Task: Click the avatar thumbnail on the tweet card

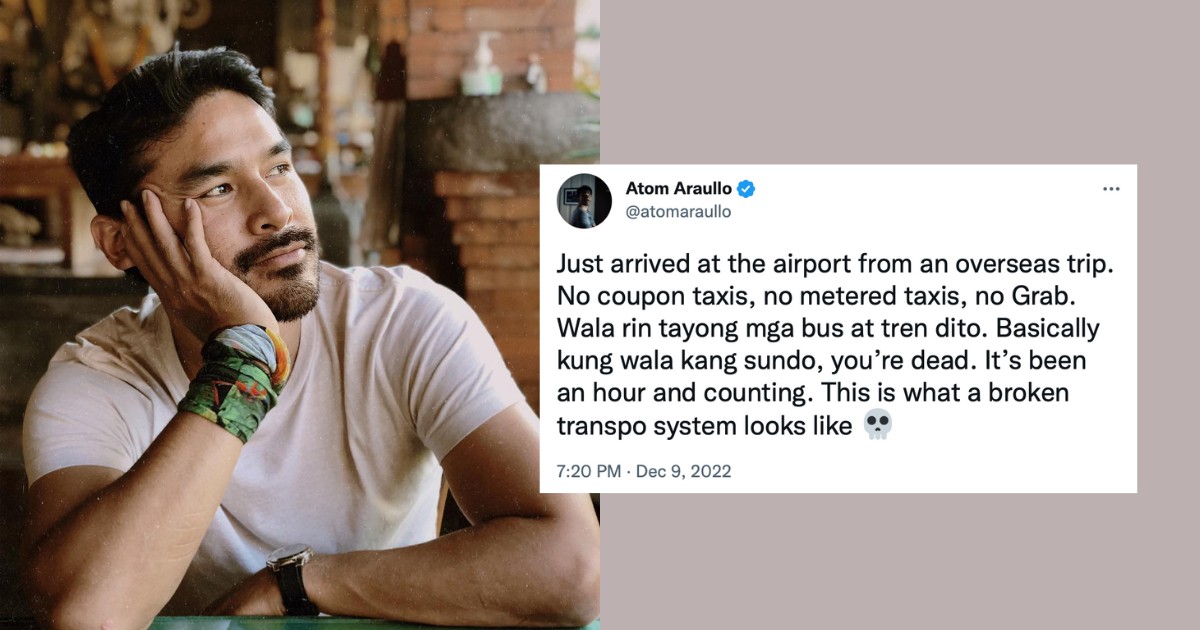Action: tap(587, 200)
